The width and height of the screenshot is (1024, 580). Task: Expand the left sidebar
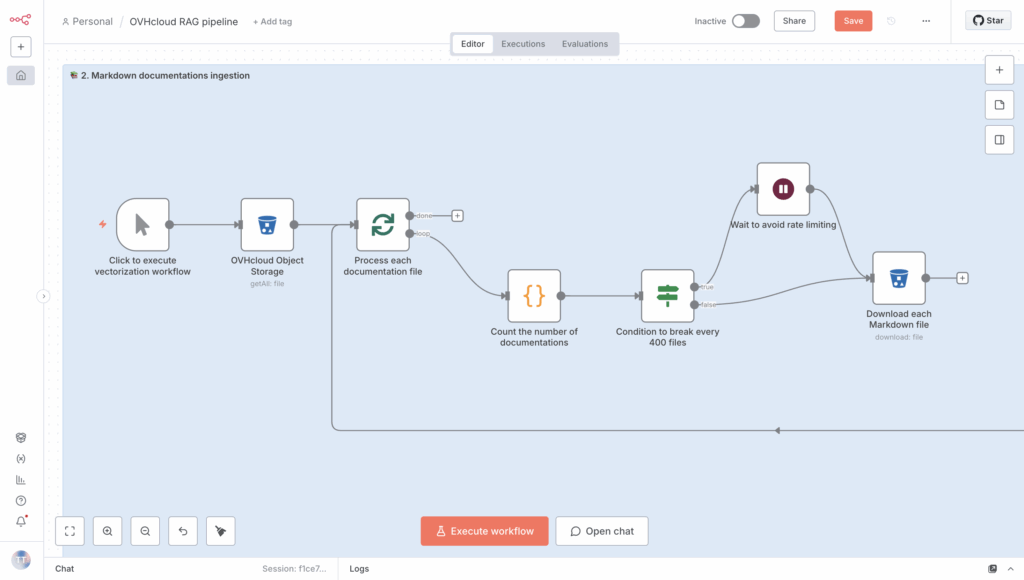[x=43, y=296]
